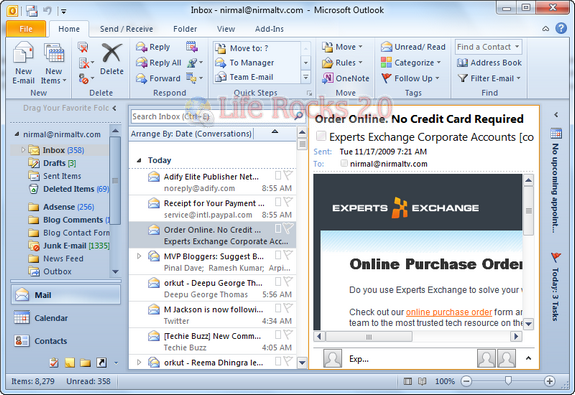Screen dimensions: 575x395
Task: Open the Contacts module
Action: 66,341
